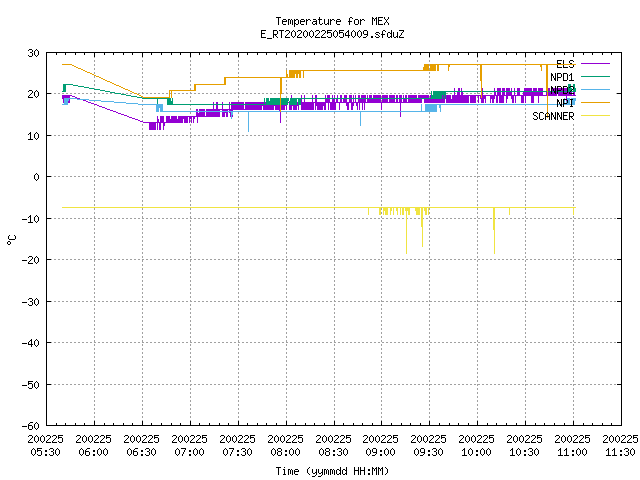Click the y-axis tick label -10

click(x=31, y=219)
